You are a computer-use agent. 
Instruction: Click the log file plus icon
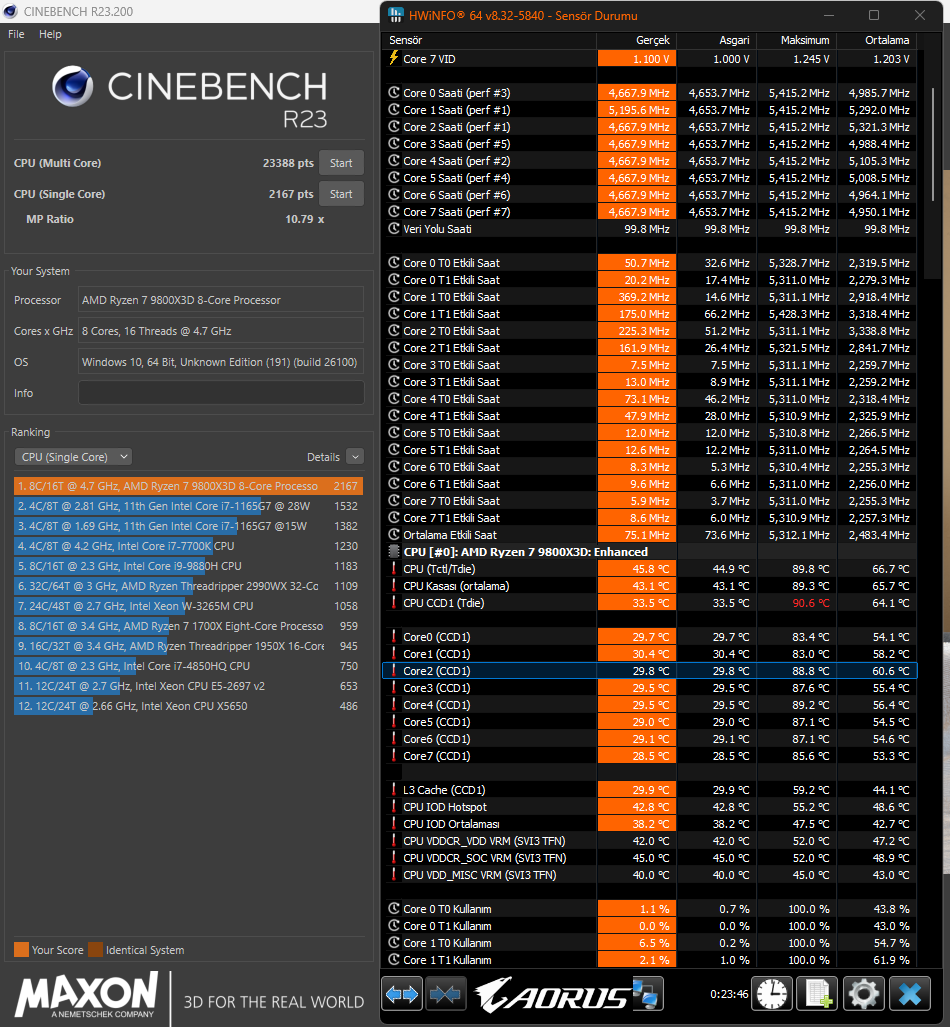coord(817,994)
